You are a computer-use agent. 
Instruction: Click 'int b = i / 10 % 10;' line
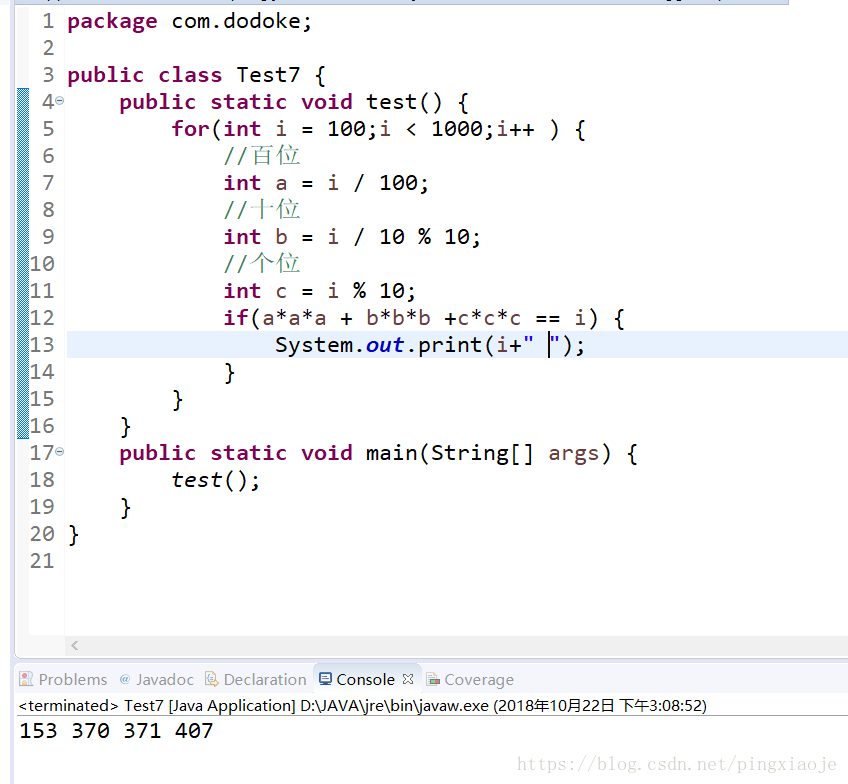tap(352, 237)
